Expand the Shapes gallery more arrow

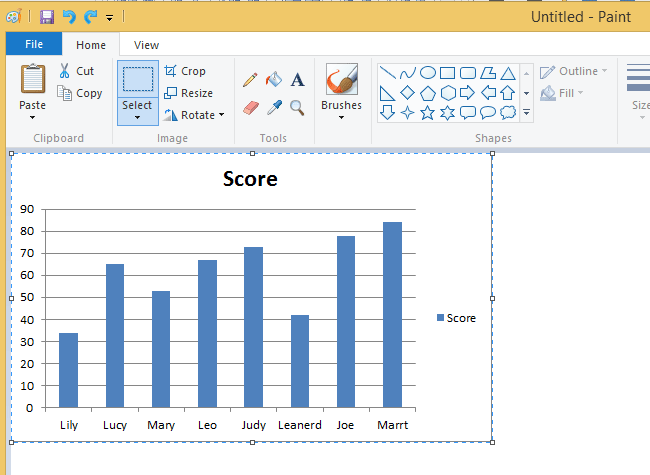tap(526, 113)
